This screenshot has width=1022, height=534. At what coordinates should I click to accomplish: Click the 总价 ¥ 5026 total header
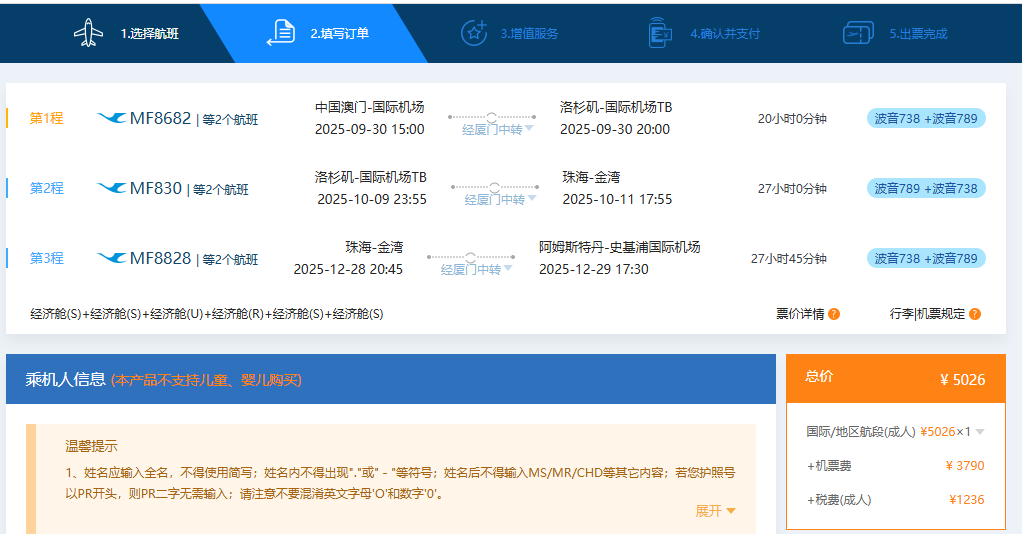(896, 378)
